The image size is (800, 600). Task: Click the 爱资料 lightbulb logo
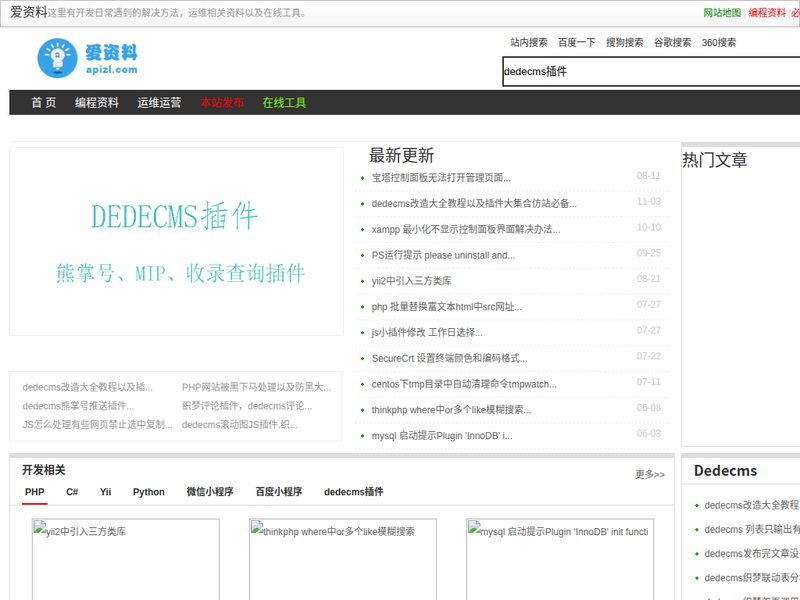click(x=87, y=58)
